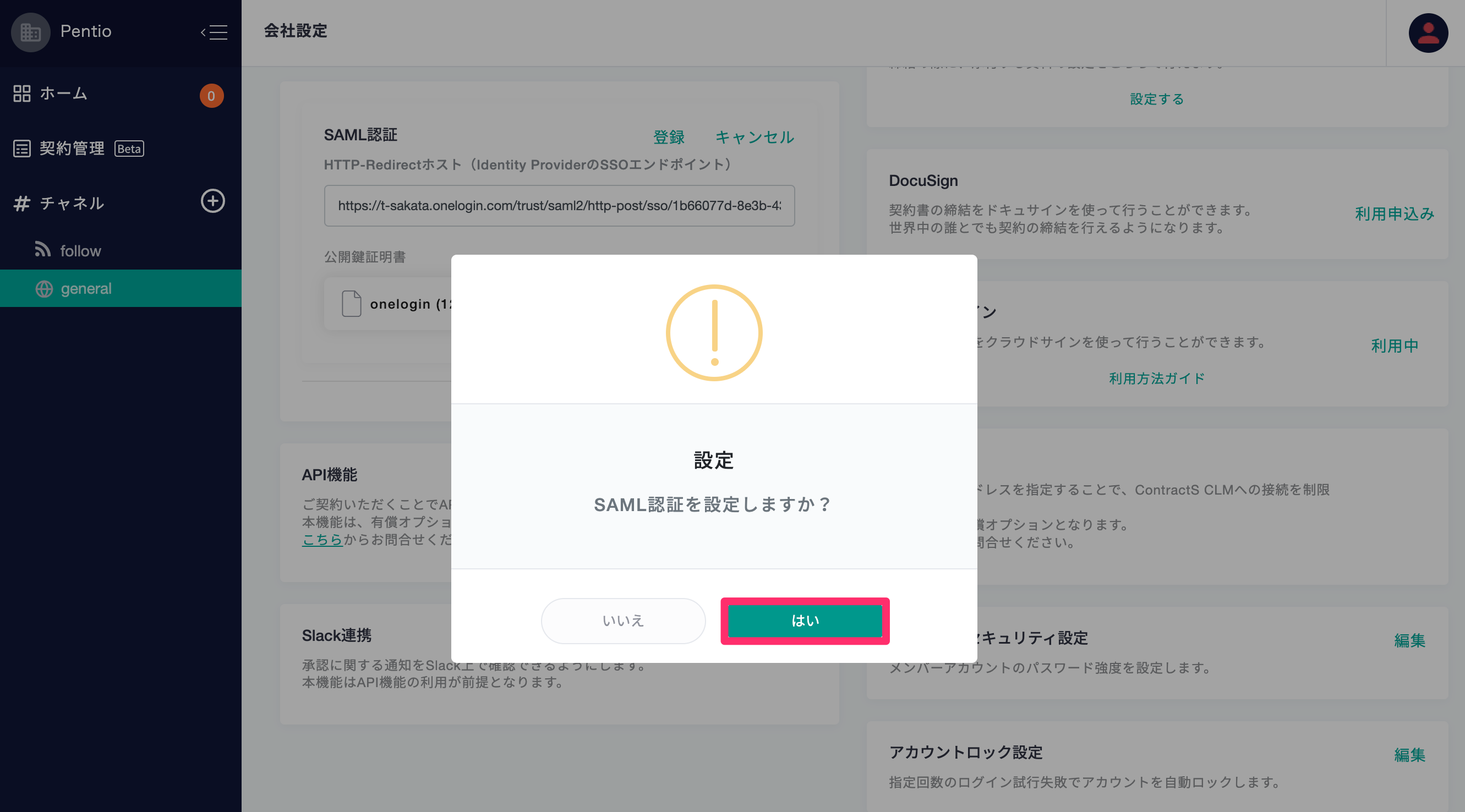This screenshot has width=1465, height=812.
Task: Click the warning exclamation icon in dialog
Action: (x=714, y=333)
